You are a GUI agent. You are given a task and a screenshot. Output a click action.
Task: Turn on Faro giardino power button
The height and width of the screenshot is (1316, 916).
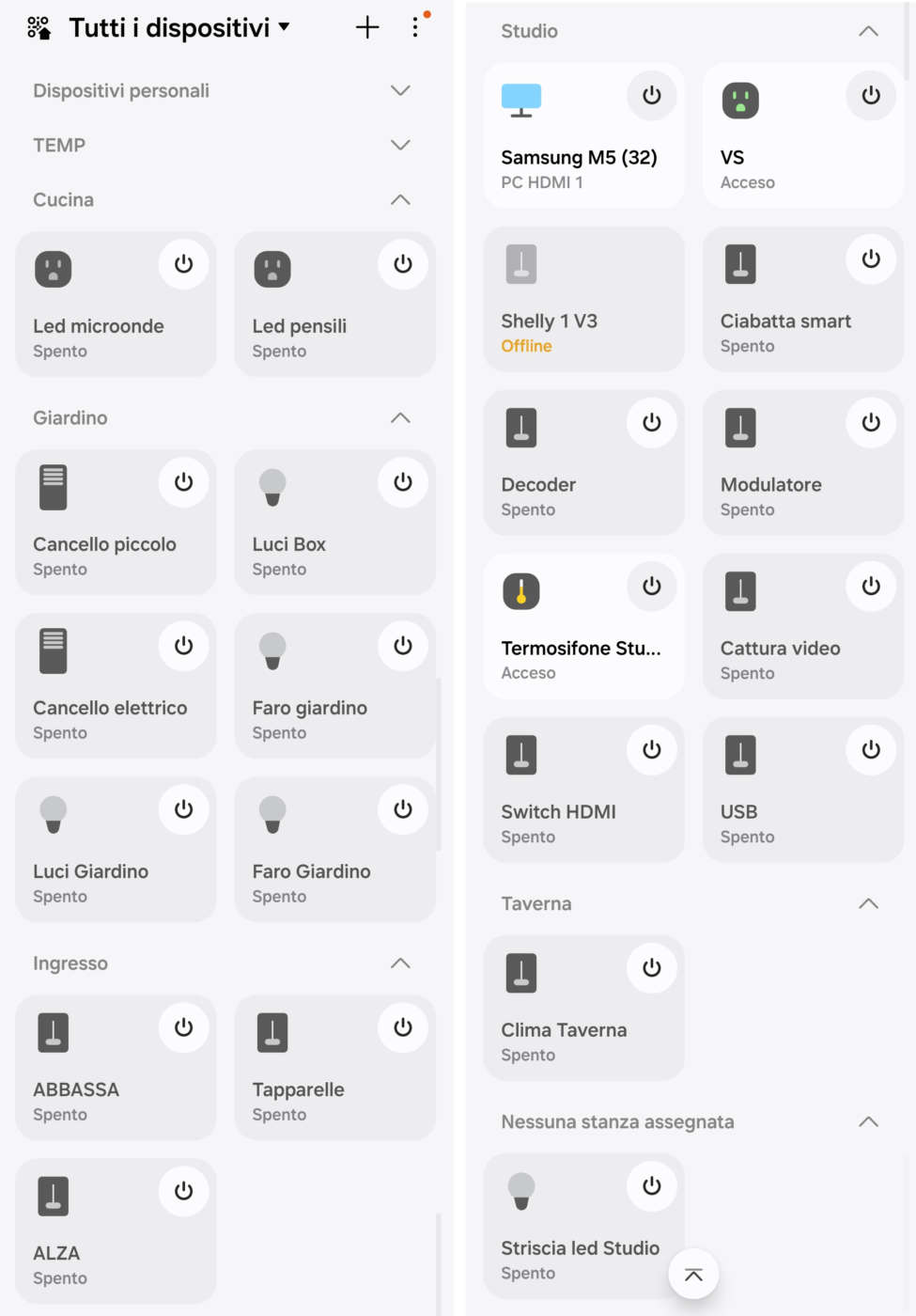[403, 646]
